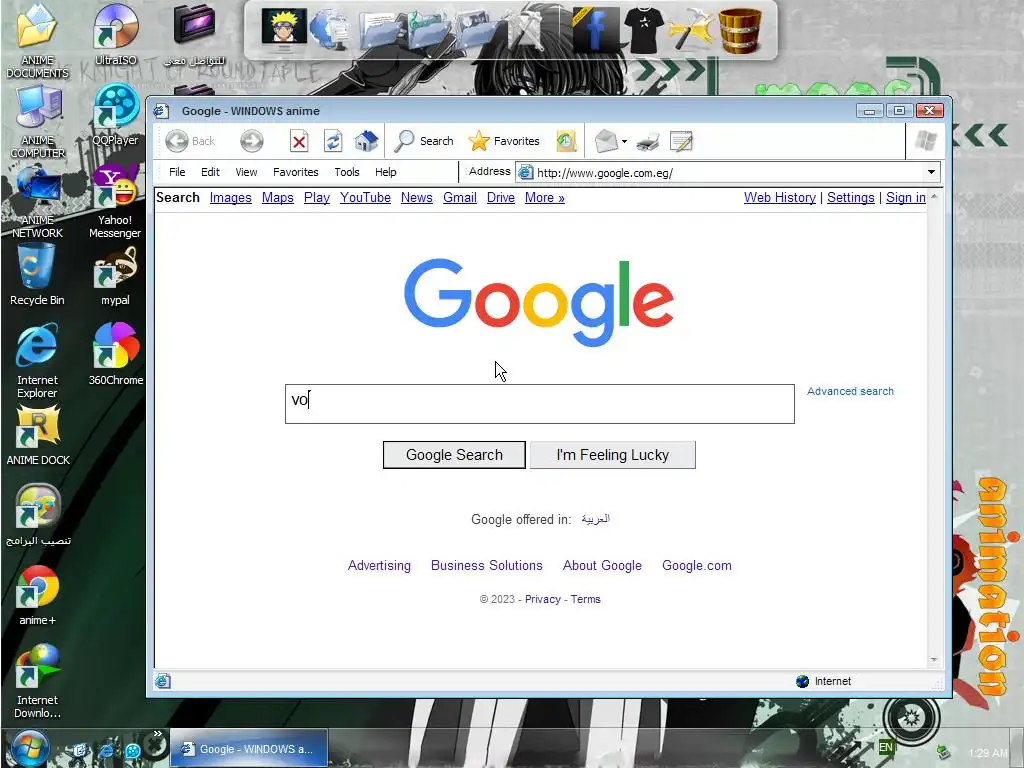Open the History clock icon

click(x=566, y=141)
